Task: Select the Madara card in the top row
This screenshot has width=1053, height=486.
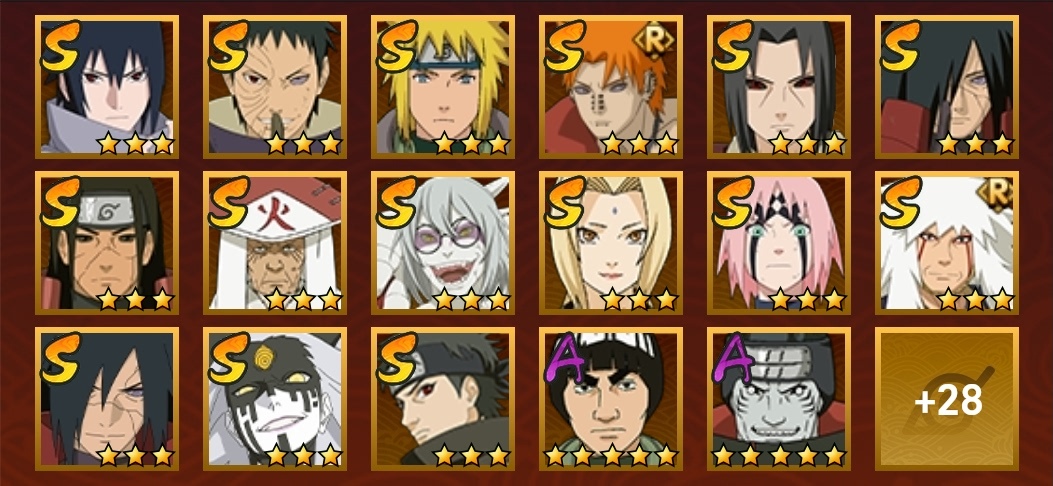Action: click(x=946, y=87)
